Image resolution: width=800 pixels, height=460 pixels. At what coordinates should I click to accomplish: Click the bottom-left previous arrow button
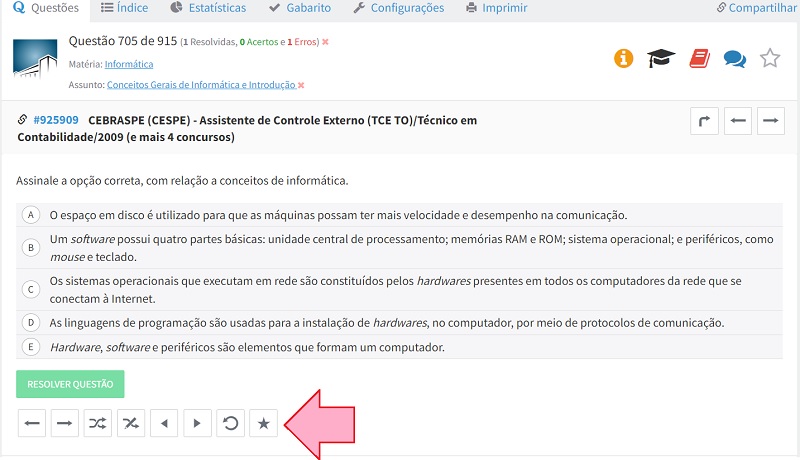tap(33, 424)
